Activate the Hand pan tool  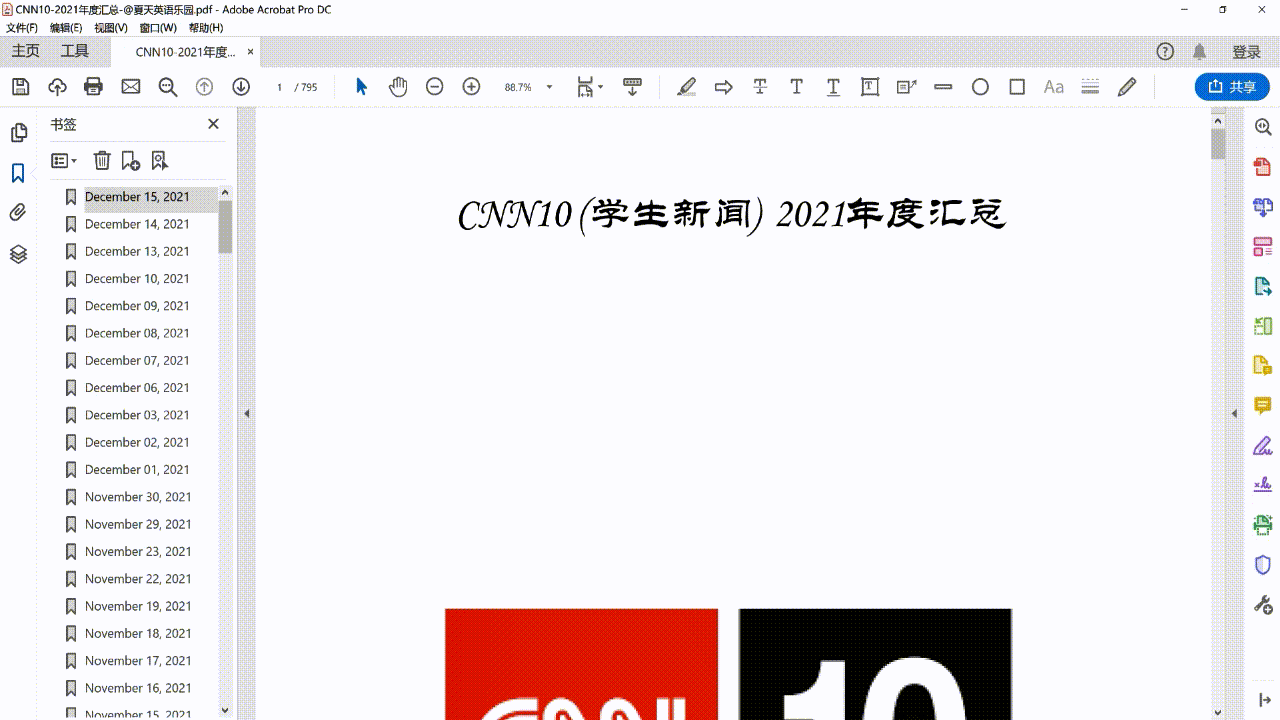[398, 87]
